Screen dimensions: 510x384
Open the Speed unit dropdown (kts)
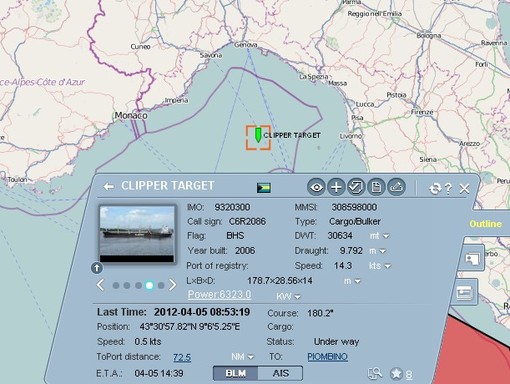[x=380, y=266]
